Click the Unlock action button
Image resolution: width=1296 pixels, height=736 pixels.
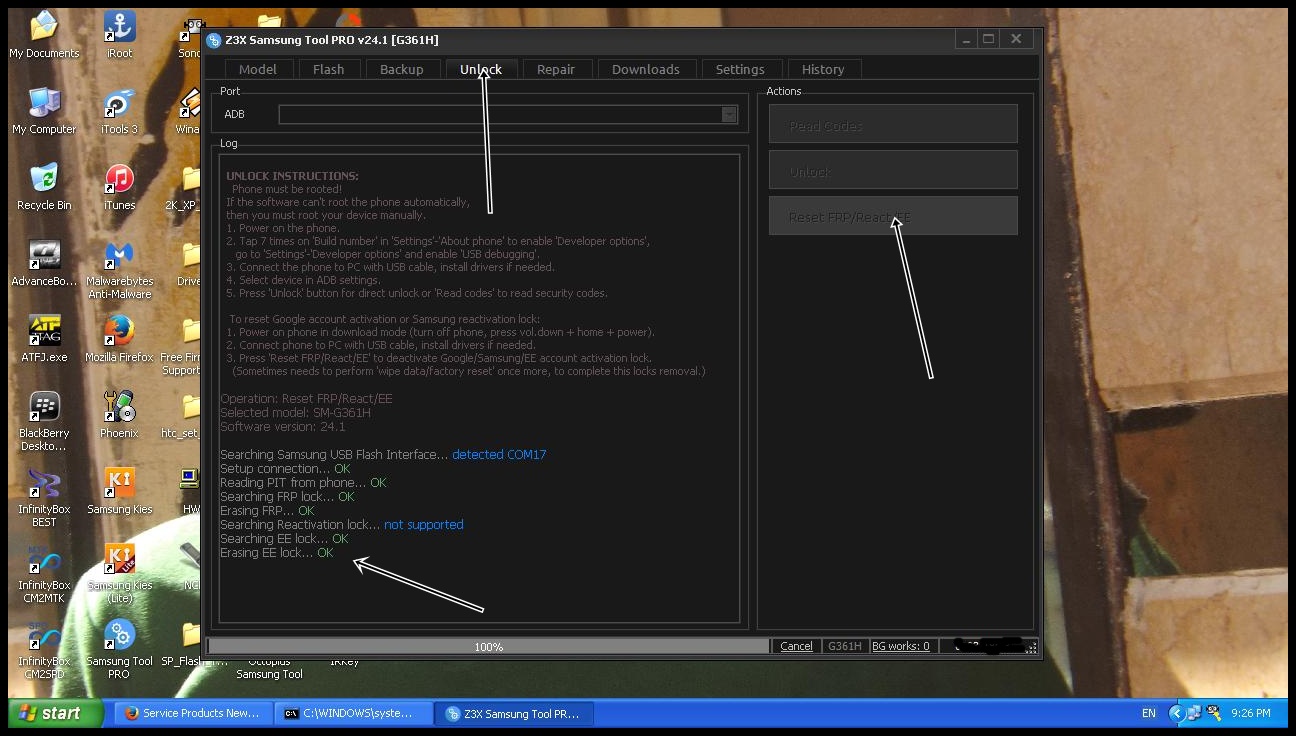click(893, 170)
